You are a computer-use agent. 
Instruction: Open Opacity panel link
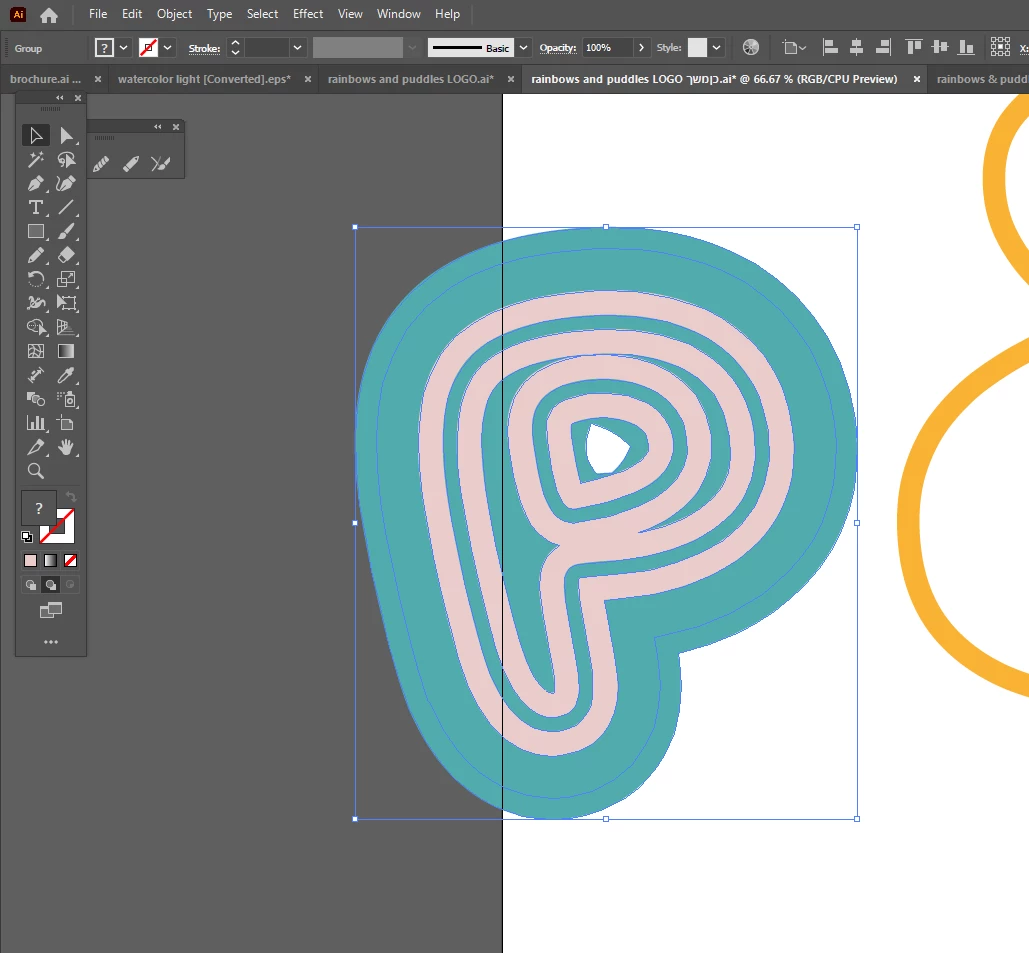pyautogui.click(x=558, y=48)
